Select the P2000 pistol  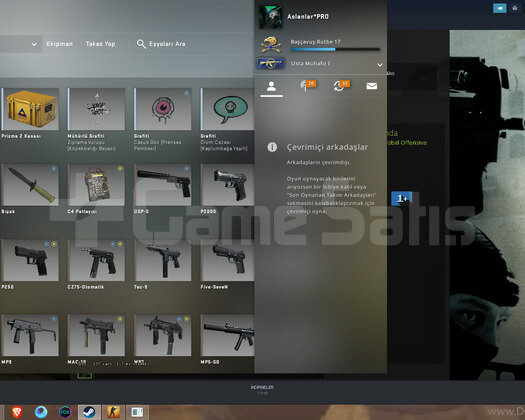coord(228,185)
